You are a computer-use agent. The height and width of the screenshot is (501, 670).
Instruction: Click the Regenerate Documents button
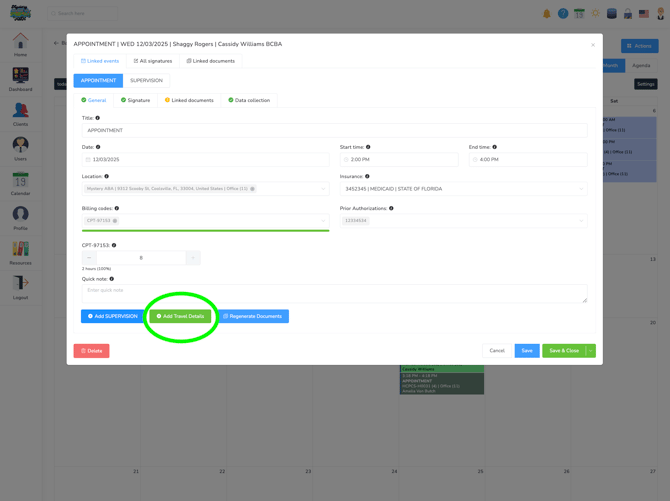coord(253,316)
